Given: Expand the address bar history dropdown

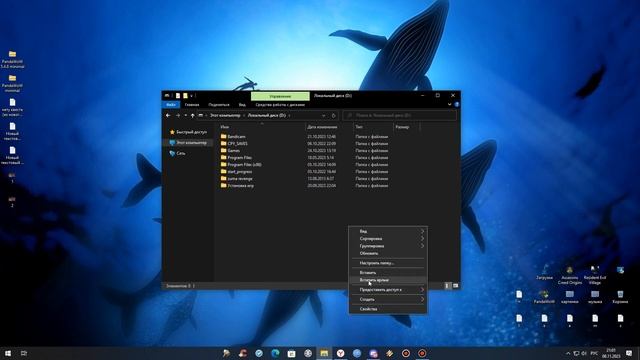Looking at the screenshot, I should tap(323, 116).
